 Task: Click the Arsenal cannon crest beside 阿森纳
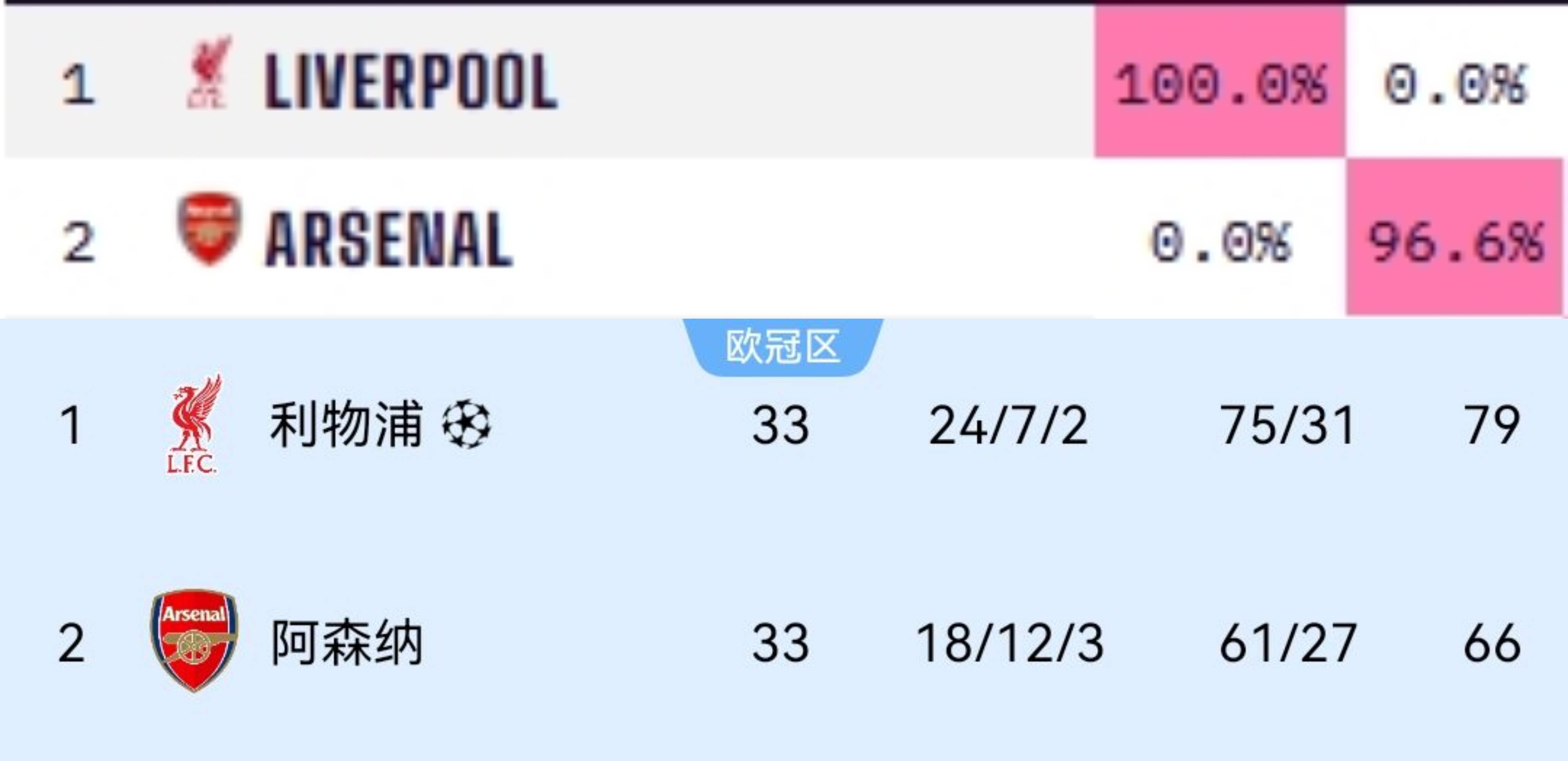tap(194, 640)
